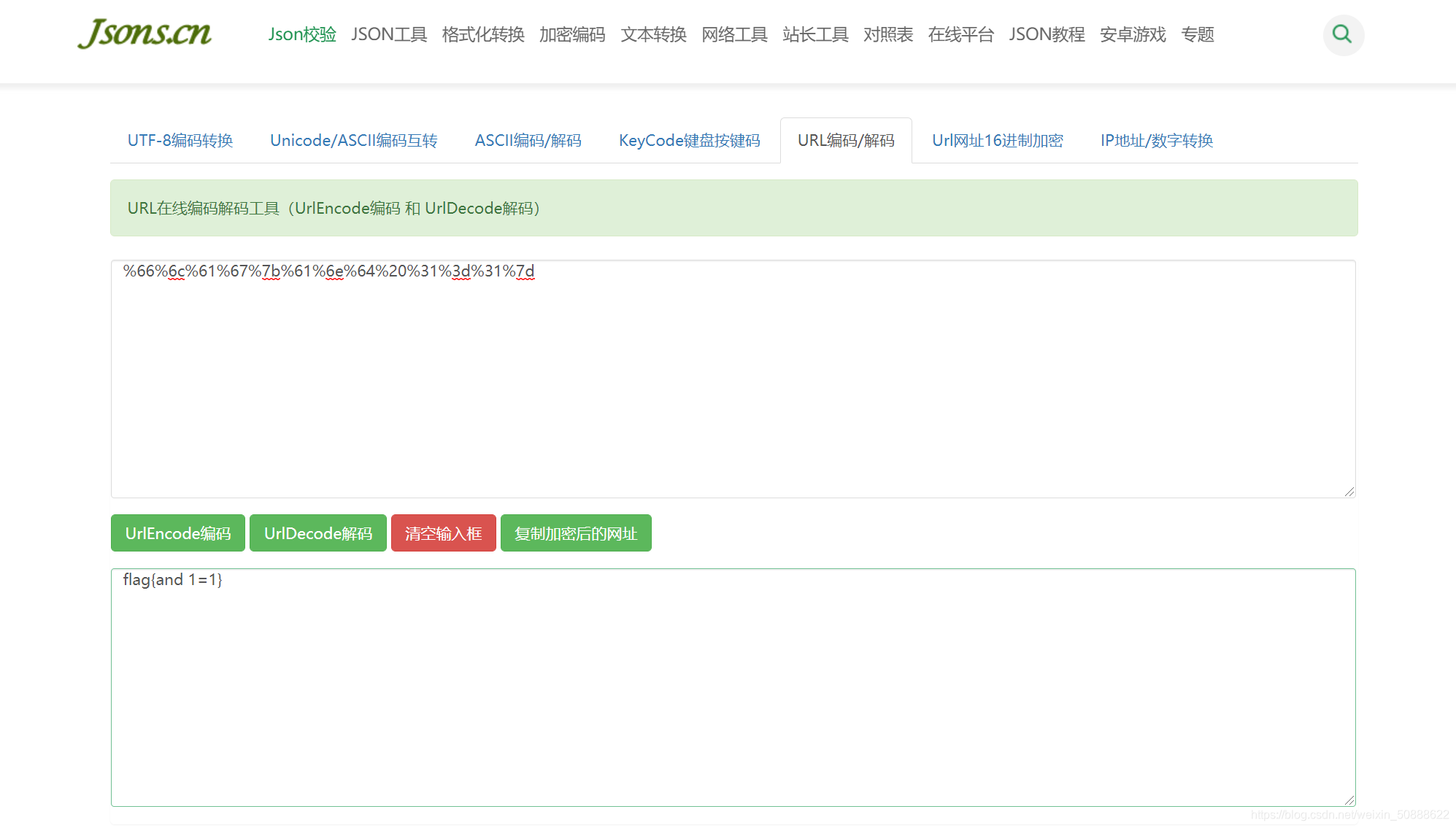Open the JSON教程 navigation item

pyautogui.click(x=1046, y=34)
